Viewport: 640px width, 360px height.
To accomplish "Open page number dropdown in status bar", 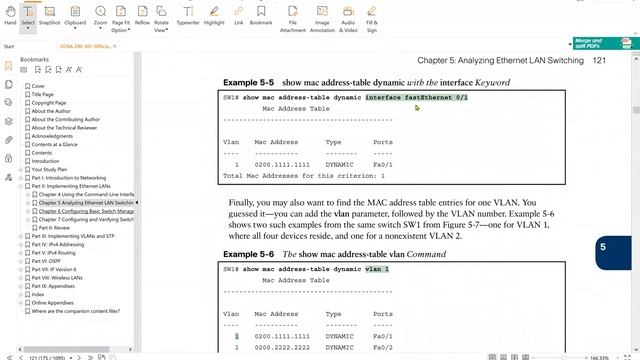I will click(71, 358).
